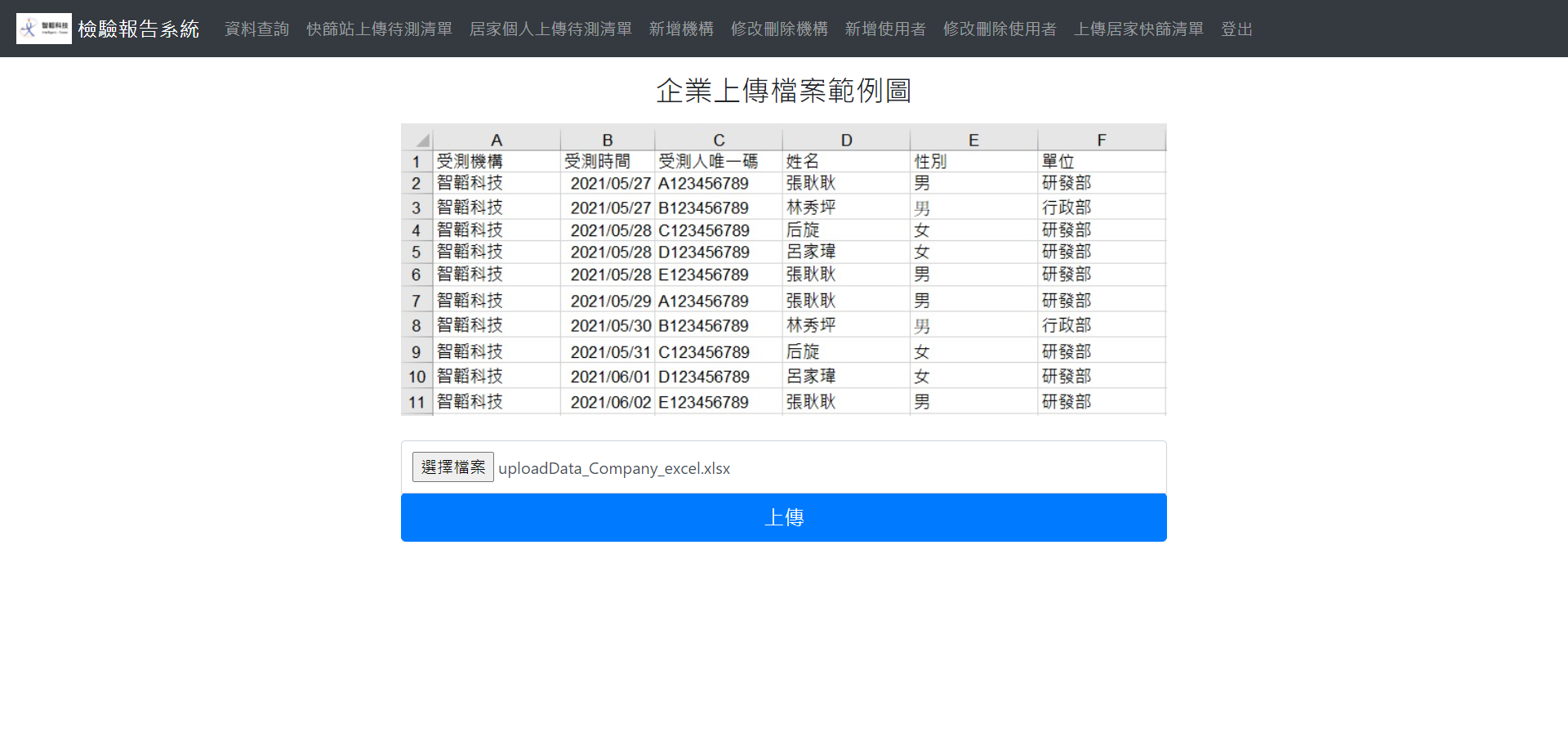Open 居家個人上傳待測清單 menu link
This screenshot has height=737, width=1568.
[x=550, y=29]
